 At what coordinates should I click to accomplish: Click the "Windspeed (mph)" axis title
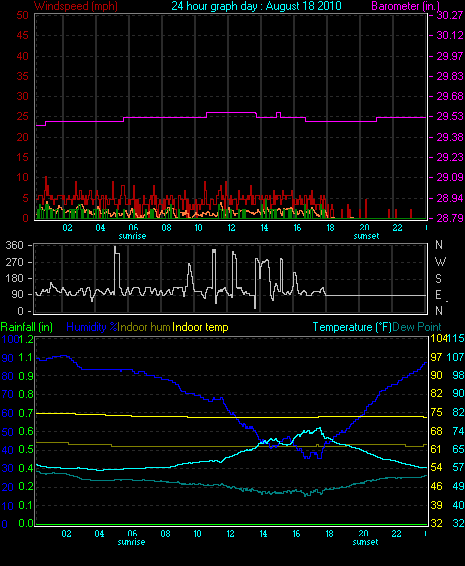(x=76, y=6)
